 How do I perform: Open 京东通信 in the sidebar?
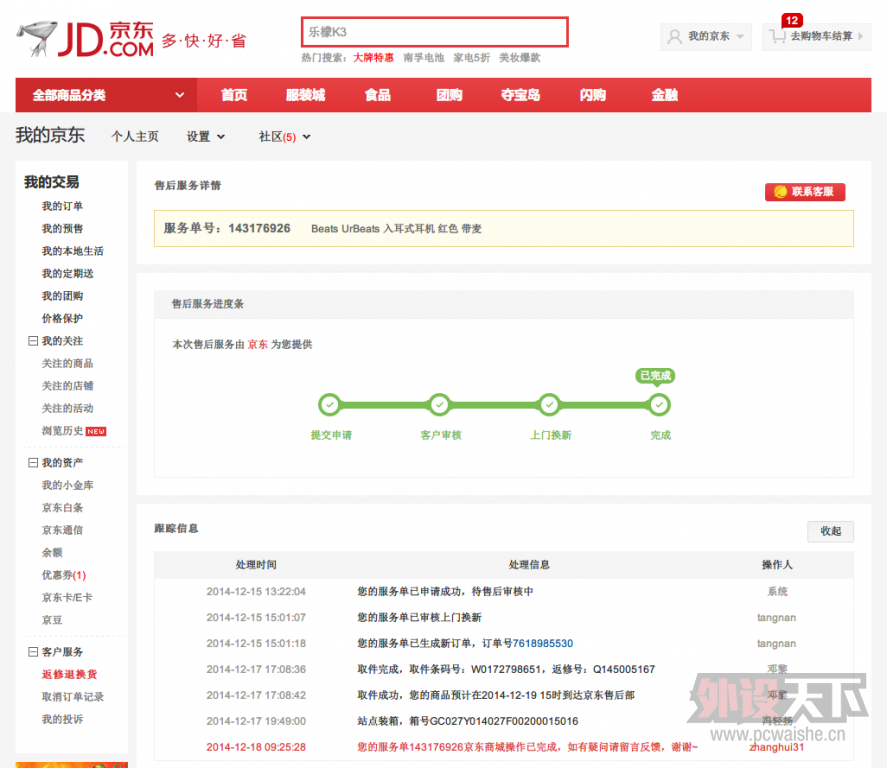pyautogui.click(x=62, y=530)
